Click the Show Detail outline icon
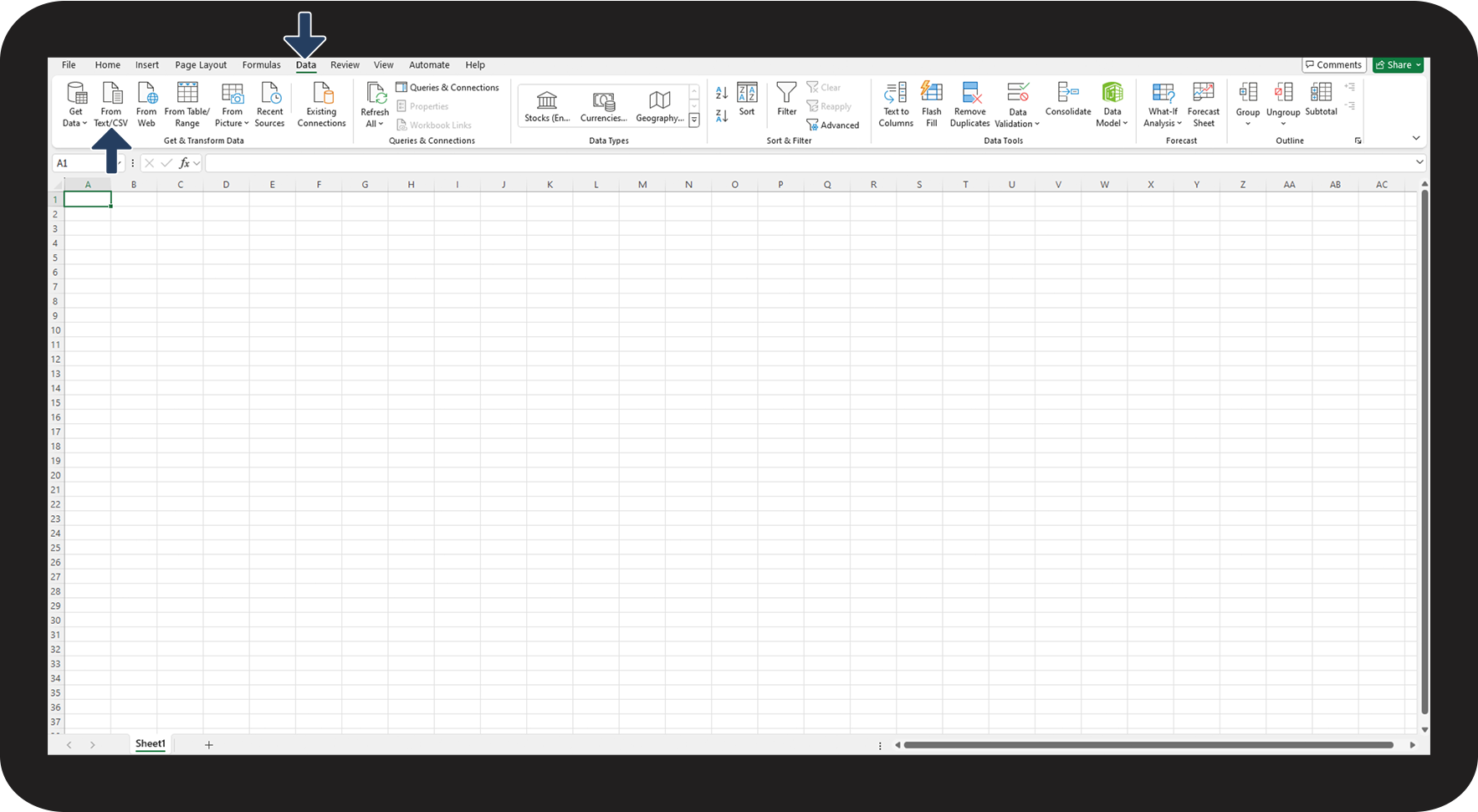This screenshot has width=1478, height=812. click(1350, 87)
